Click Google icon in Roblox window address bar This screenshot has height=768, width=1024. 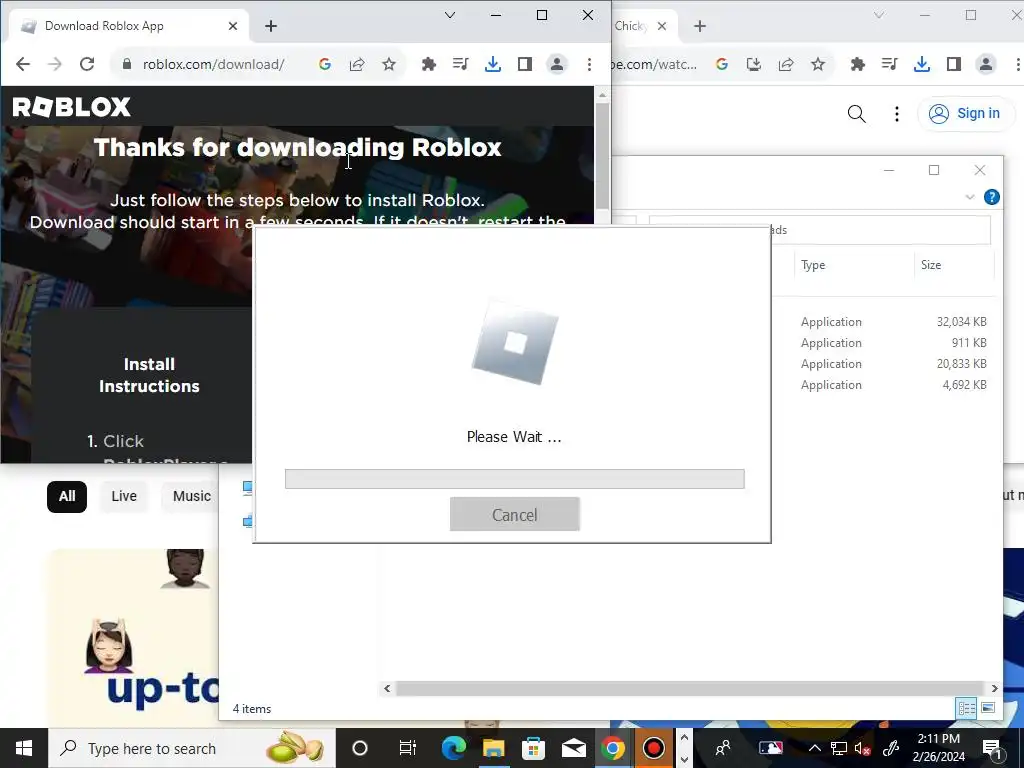(325, 64)
